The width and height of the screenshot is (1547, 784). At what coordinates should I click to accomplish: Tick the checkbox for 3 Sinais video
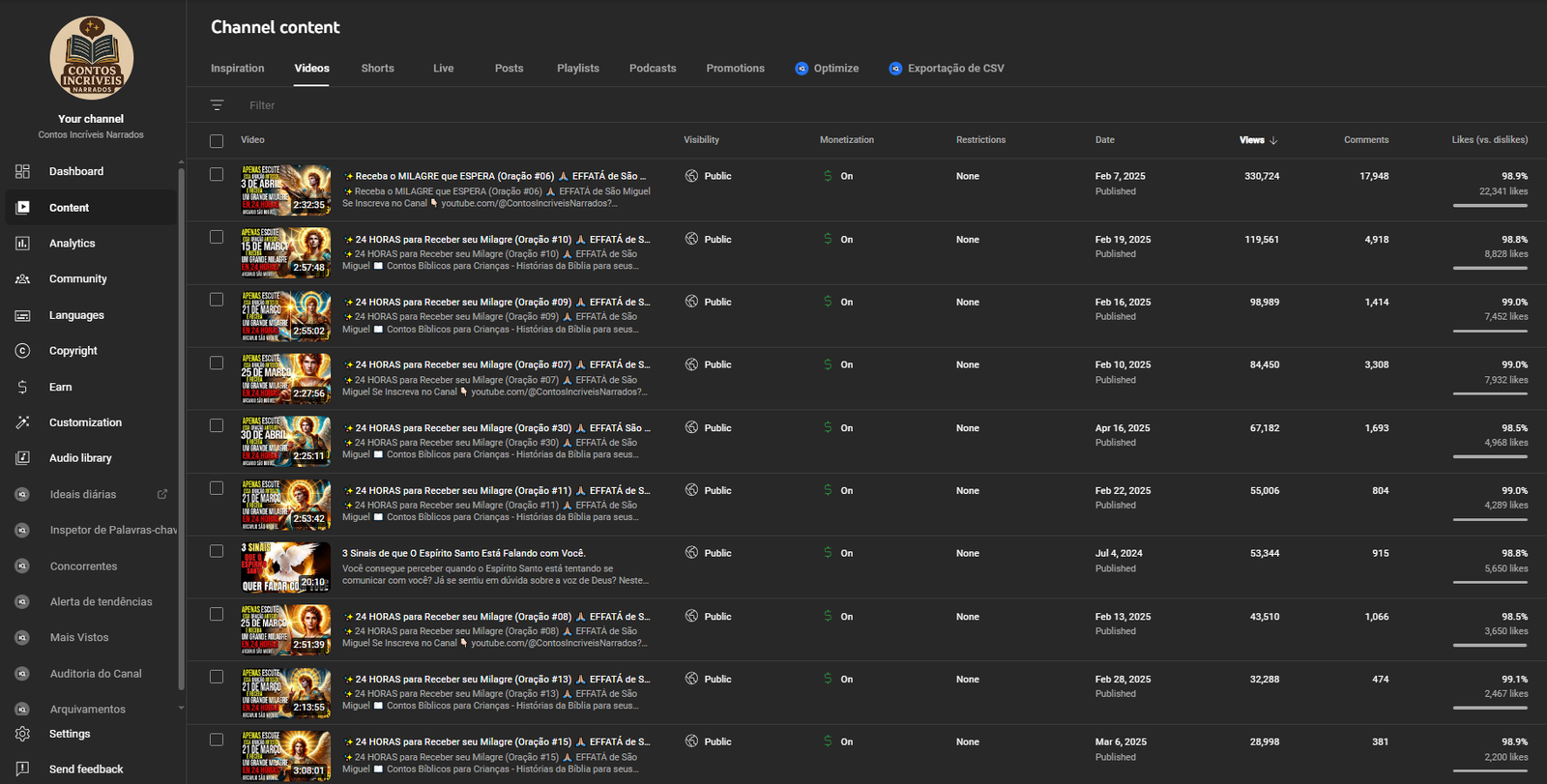pyautogui.click(x=217, y=551)
